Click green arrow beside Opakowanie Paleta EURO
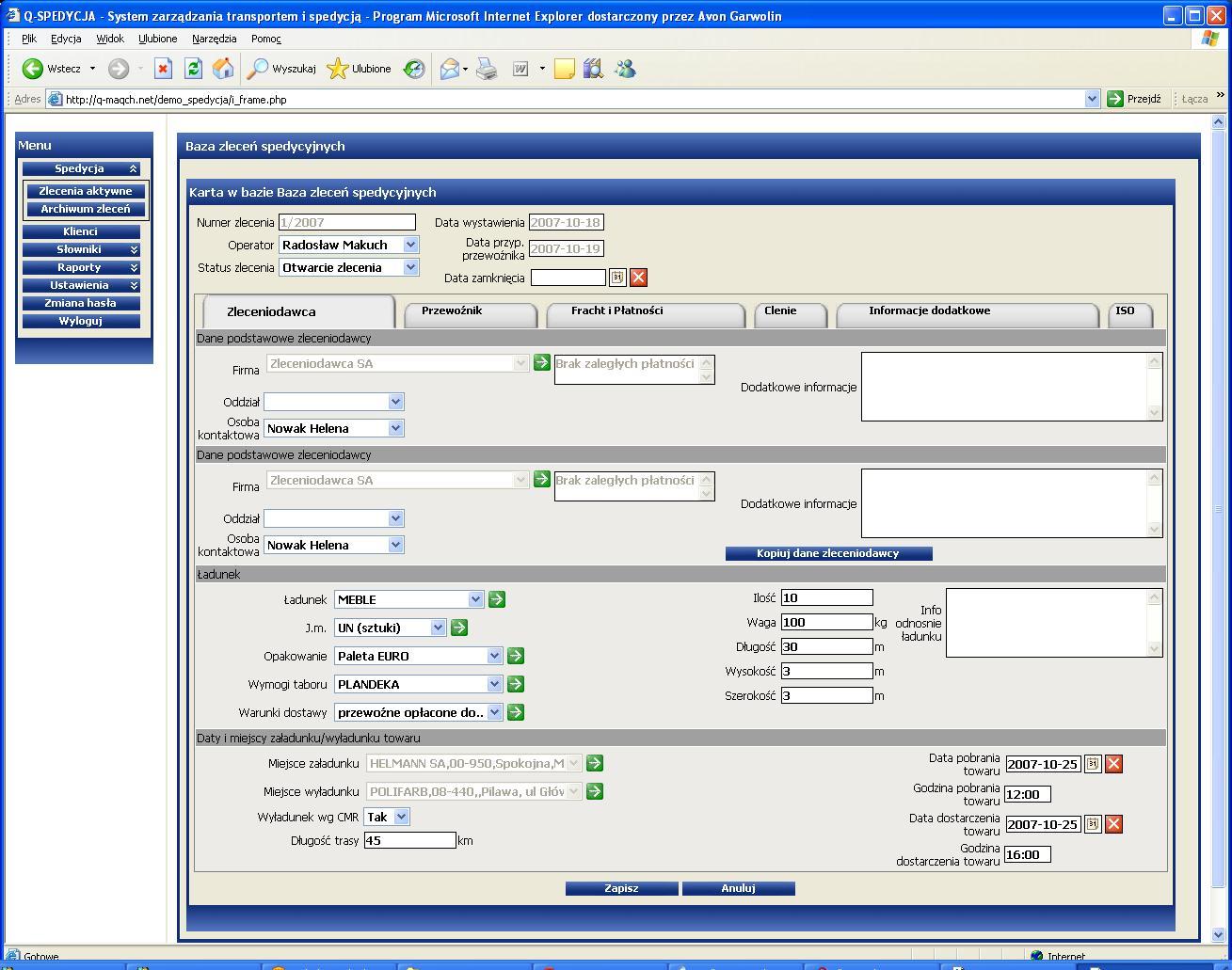Image resolution: width=1232 pixels, height=970 pixels. (x=515, y=656)
